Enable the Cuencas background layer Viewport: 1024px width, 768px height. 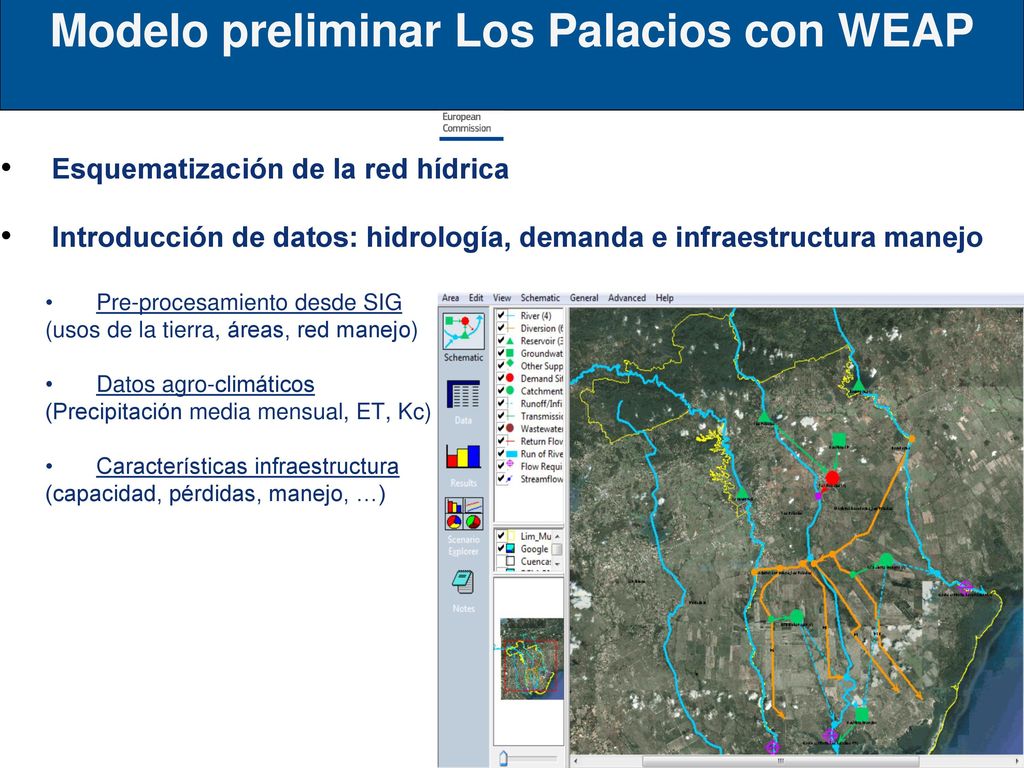(501, 561)
